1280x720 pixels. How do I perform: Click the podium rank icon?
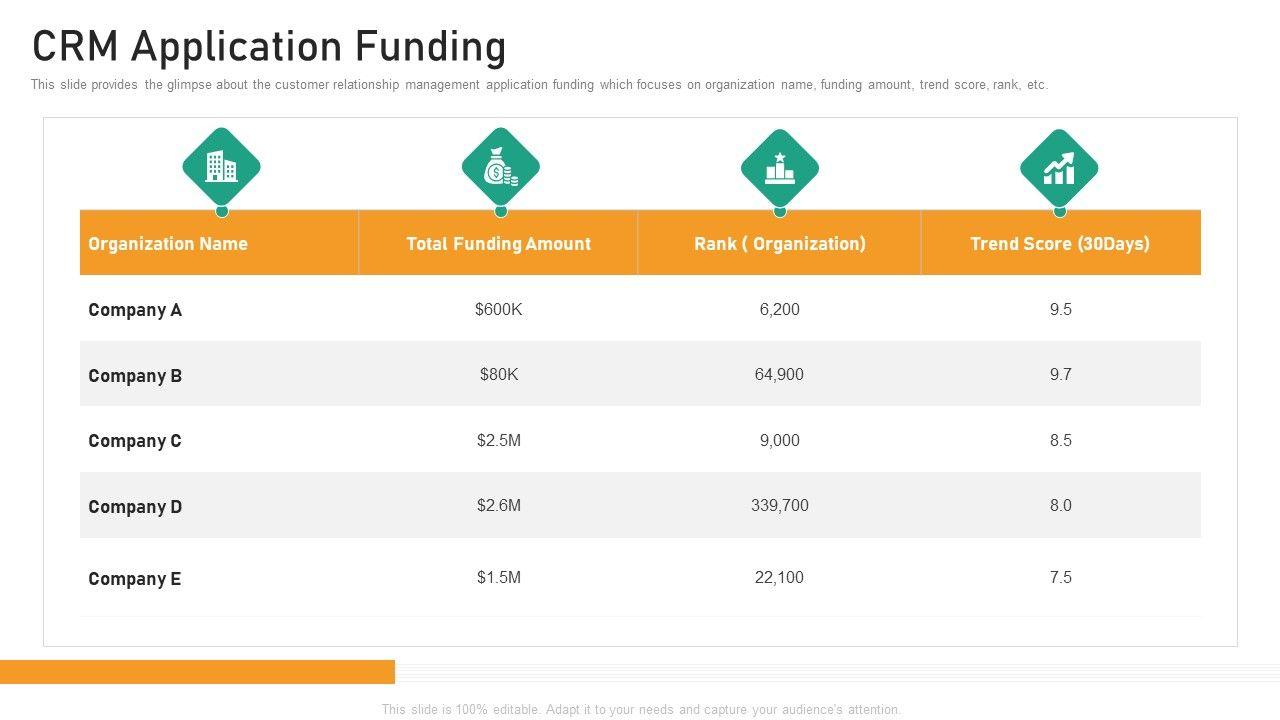click(x=779, y=167)
